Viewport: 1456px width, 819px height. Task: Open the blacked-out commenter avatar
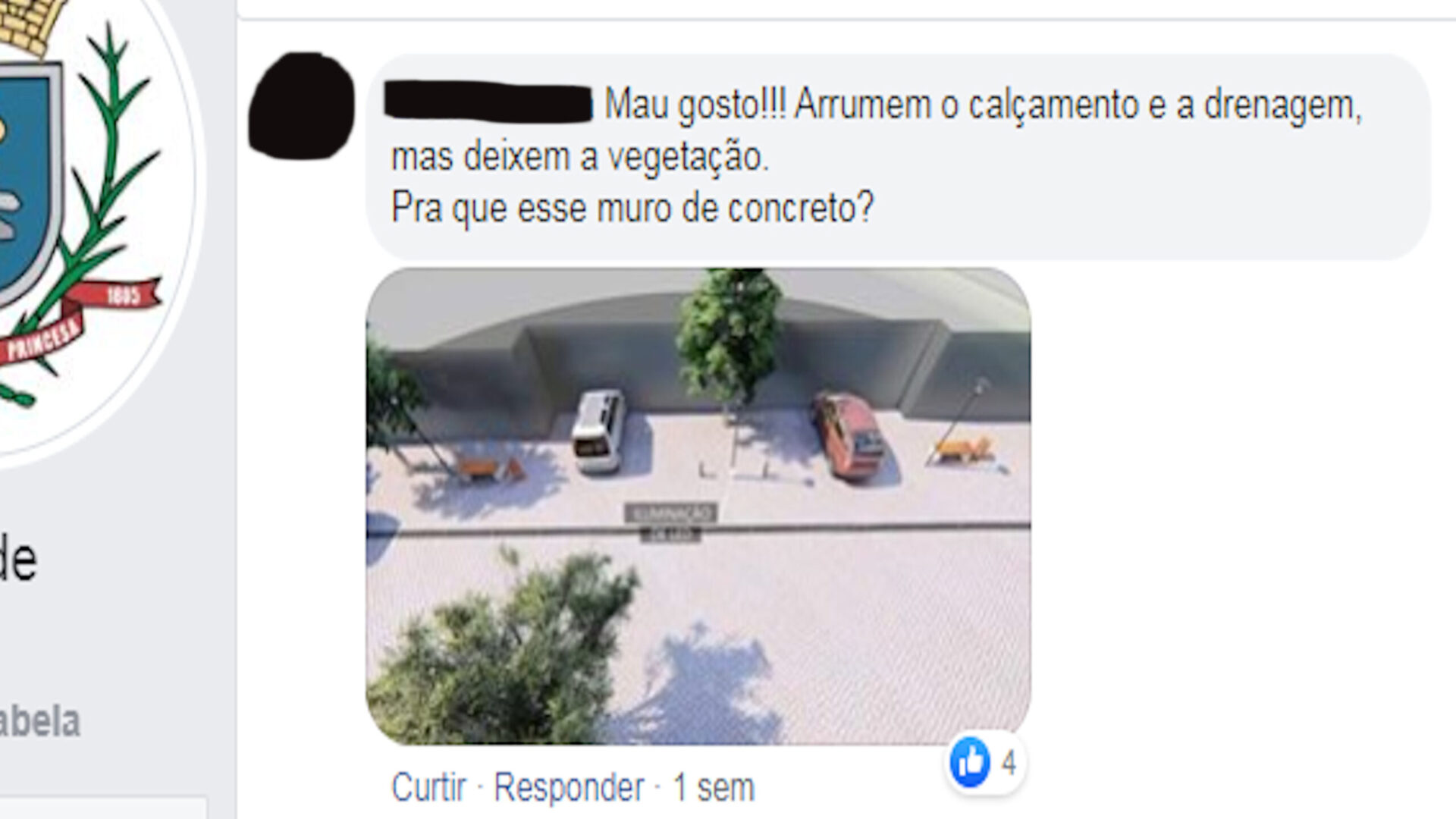[x=302, y=105]
